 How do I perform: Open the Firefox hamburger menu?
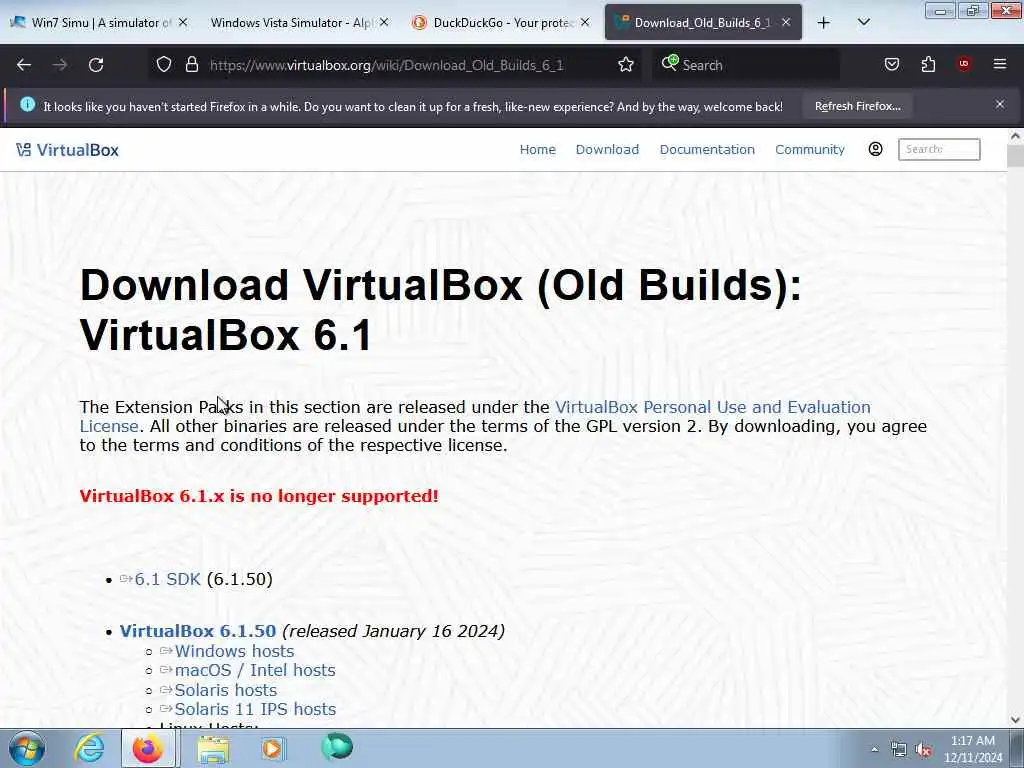[1000, 64]
